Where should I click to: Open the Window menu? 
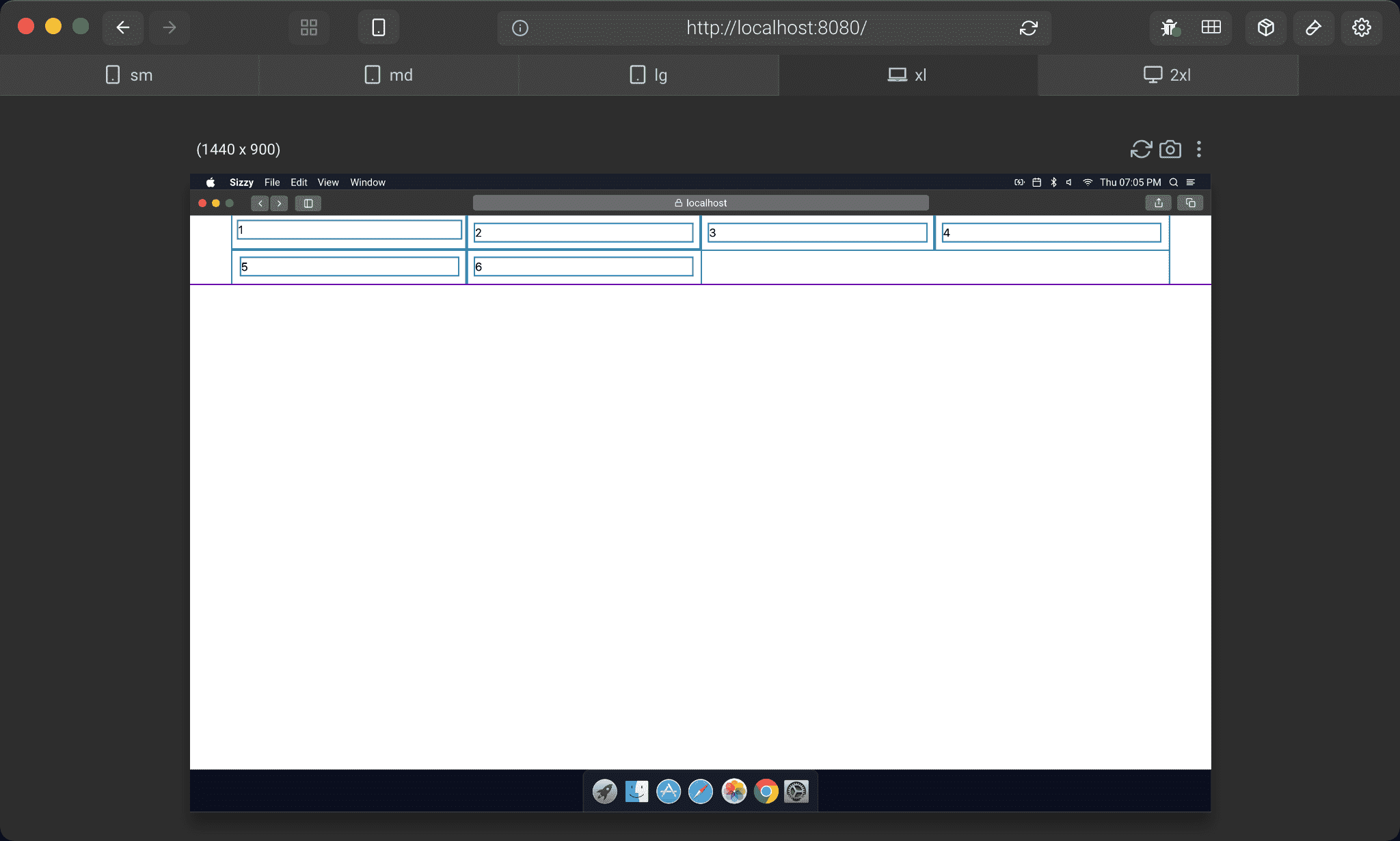pos(368,183)
